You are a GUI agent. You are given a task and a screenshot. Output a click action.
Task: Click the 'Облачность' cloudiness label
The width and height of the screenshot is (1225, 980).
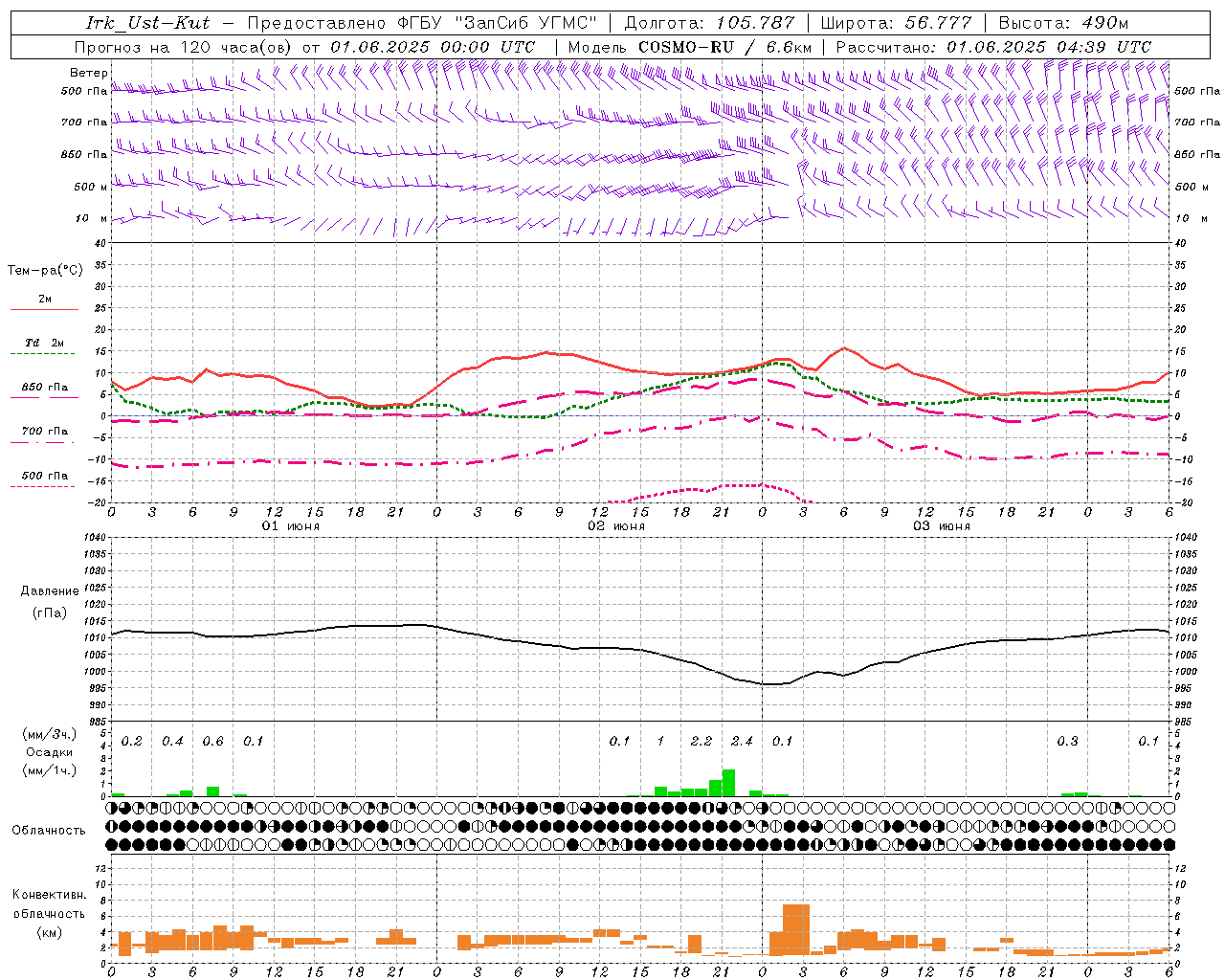pyautogui.click(x=49, y=830)
